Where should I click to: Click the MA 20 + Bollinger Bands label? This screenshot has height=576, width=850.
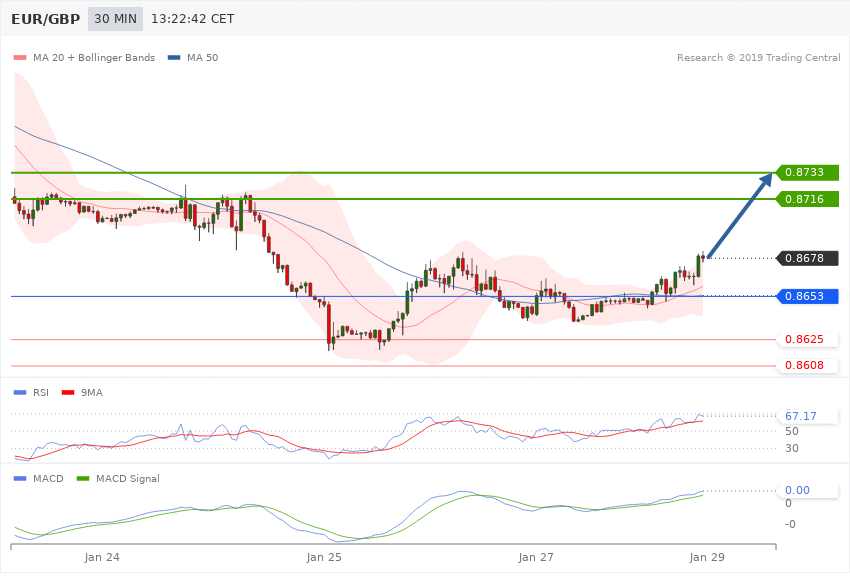pos(94,57)
